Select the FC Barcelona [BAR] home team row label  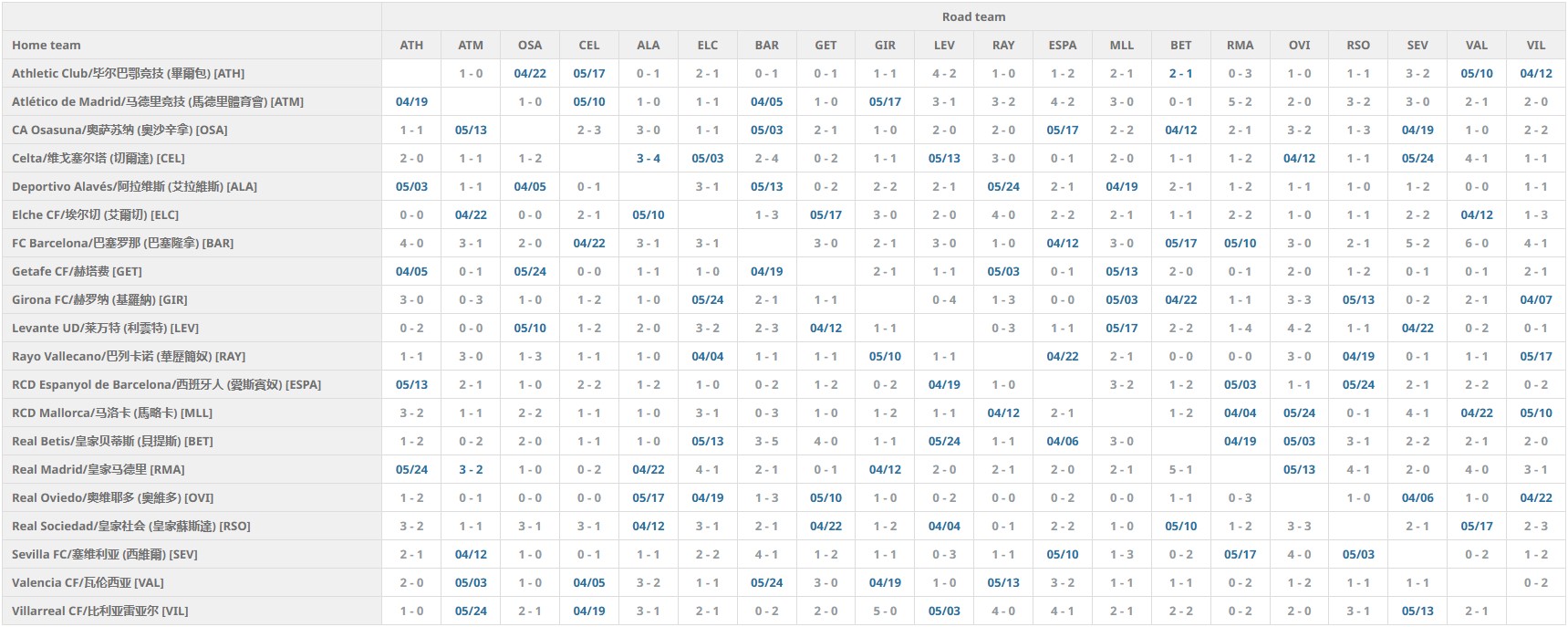pyautogui.click(x=122, y=243)
